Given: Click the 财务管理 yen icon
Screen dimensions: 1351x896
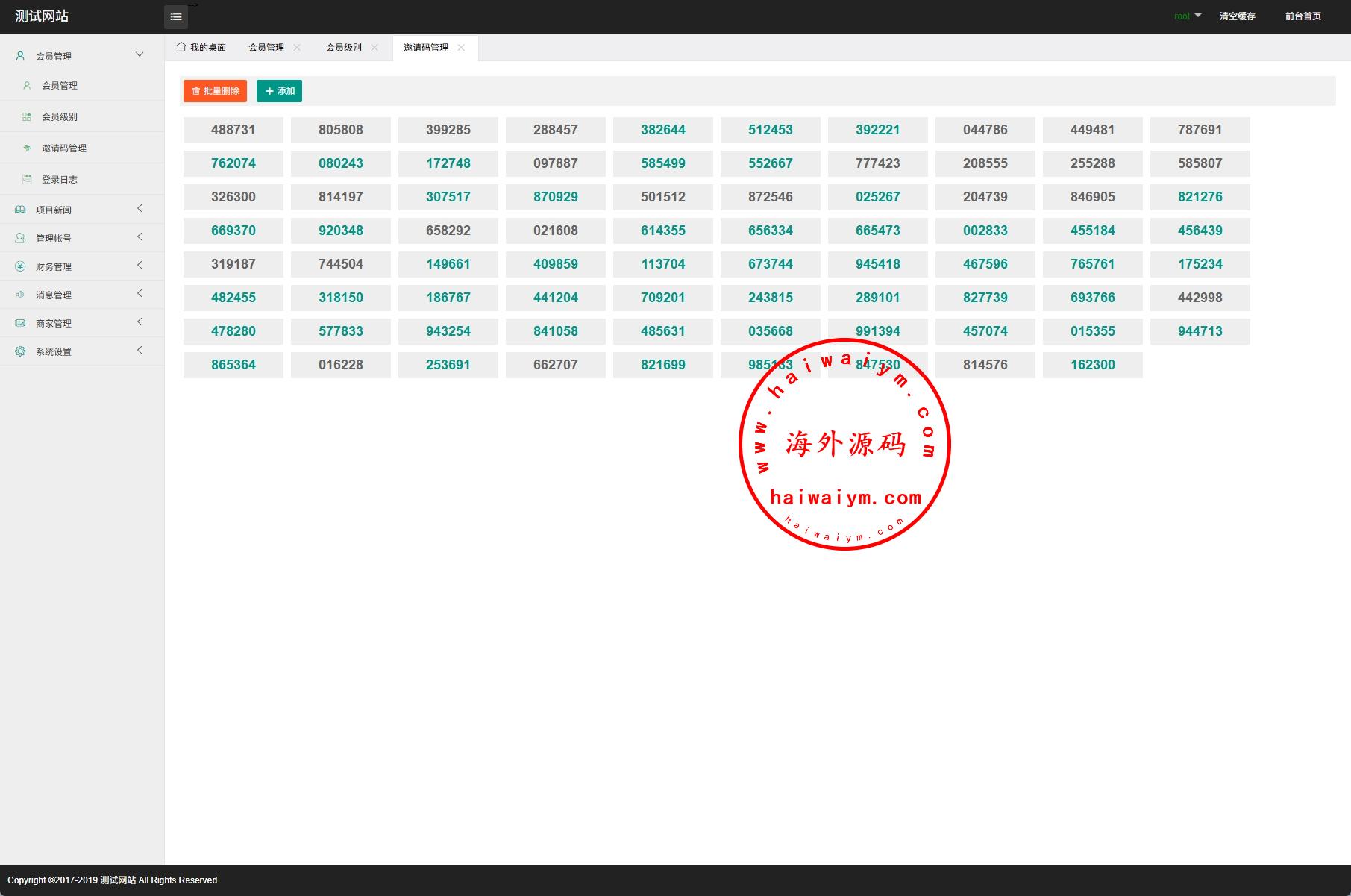Looking at the screenshot, I should (x=20, y=266).
